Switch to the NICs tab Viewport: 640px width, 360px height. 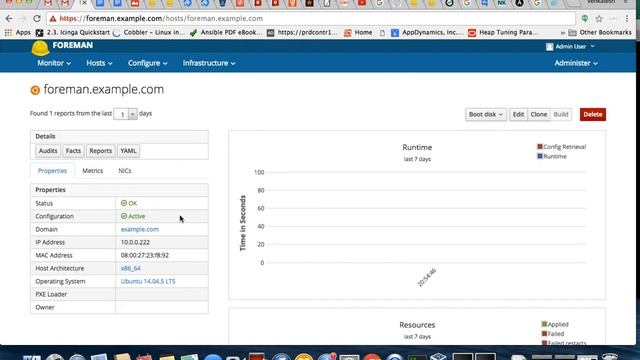coord(124,171)
